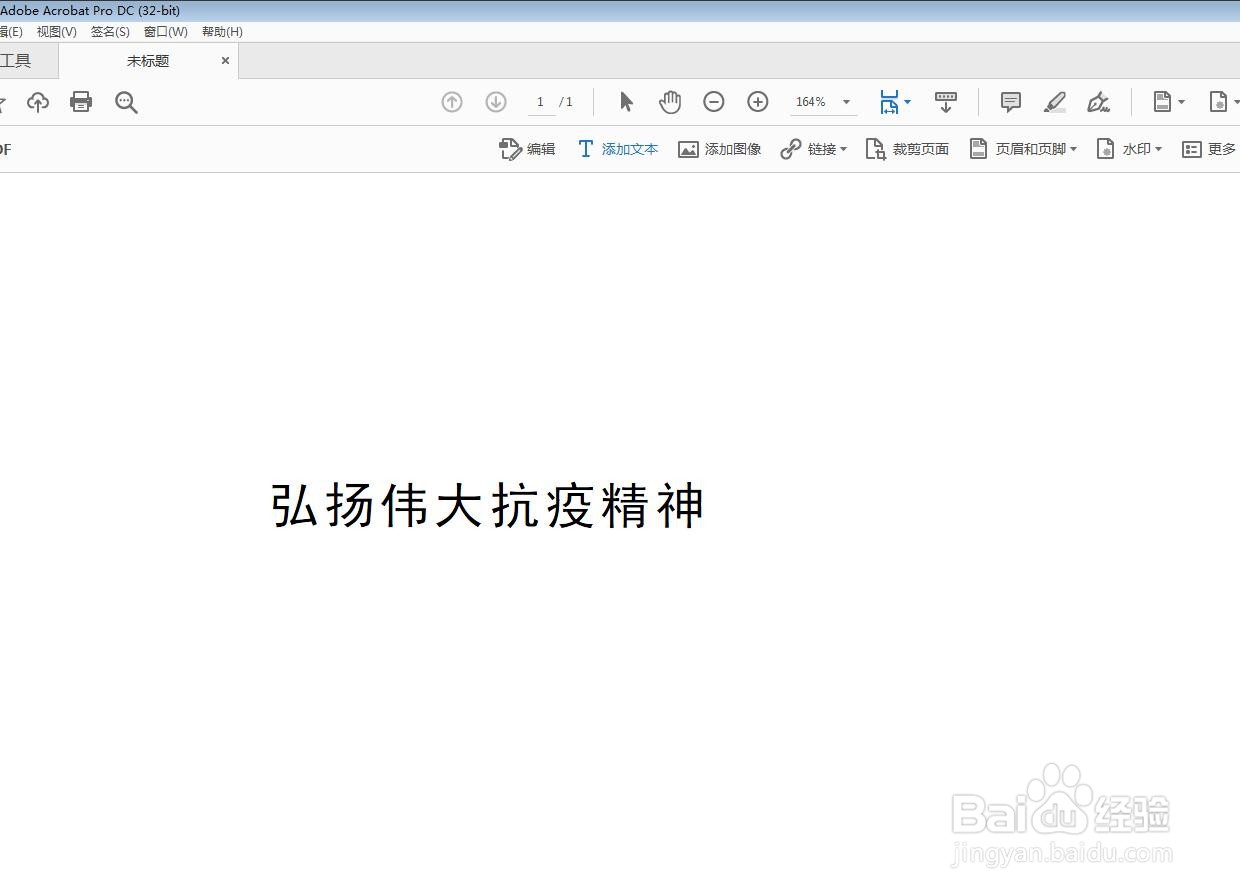Viewport: 1240px width, 895px height.
Task: Click the page document icon in toolbar
Action: point(1162,102)
